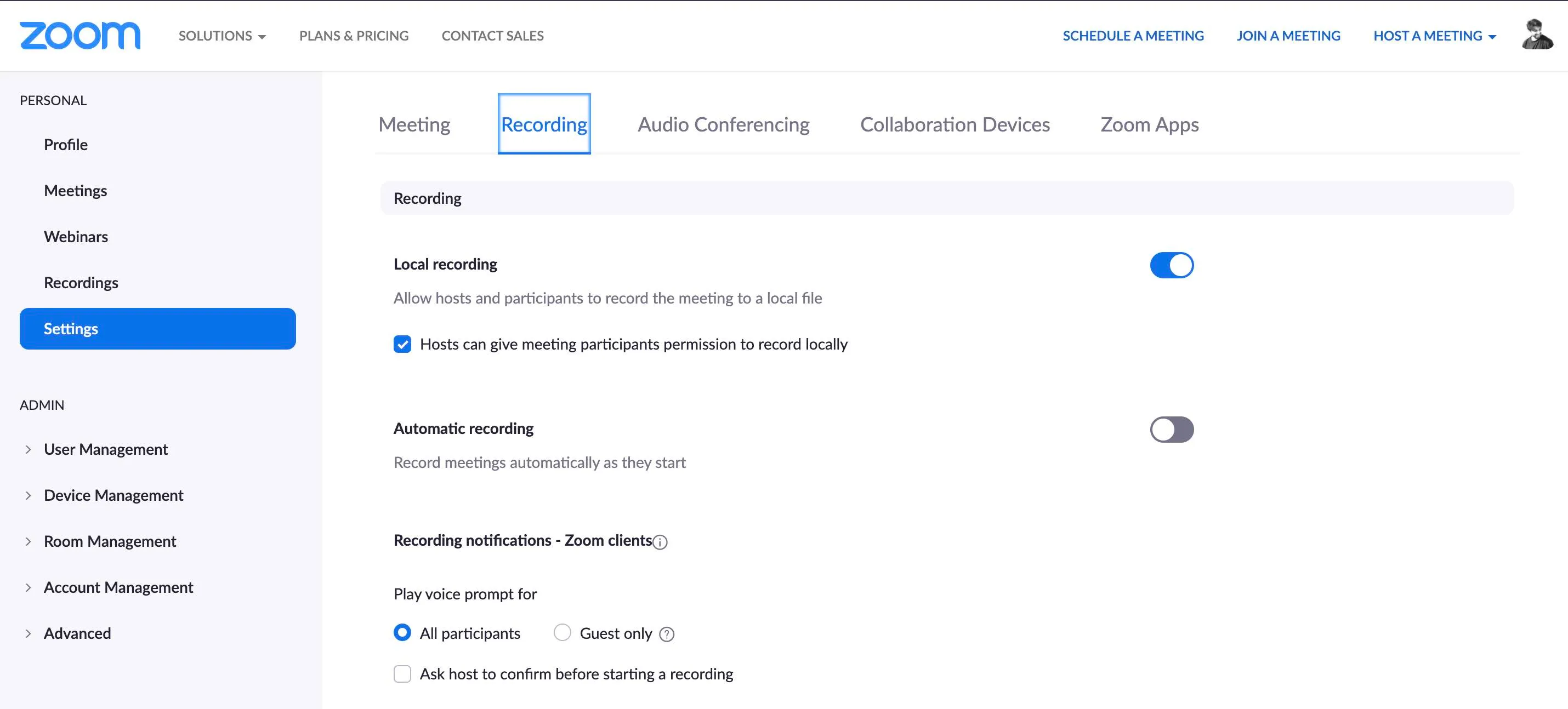Select the All participants radio button
Viewport: 1568px width, 709px height.
coord(402,632)
